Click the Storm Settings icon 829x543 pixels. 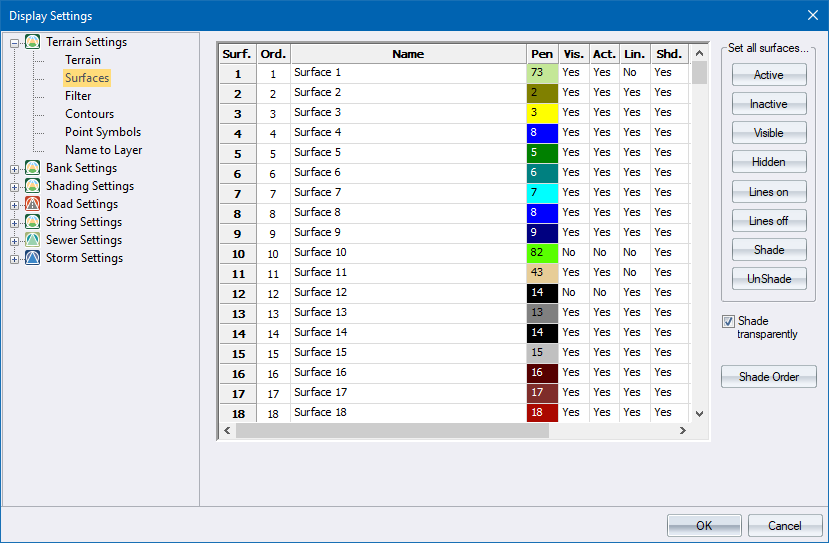click(x=33, y=258)
